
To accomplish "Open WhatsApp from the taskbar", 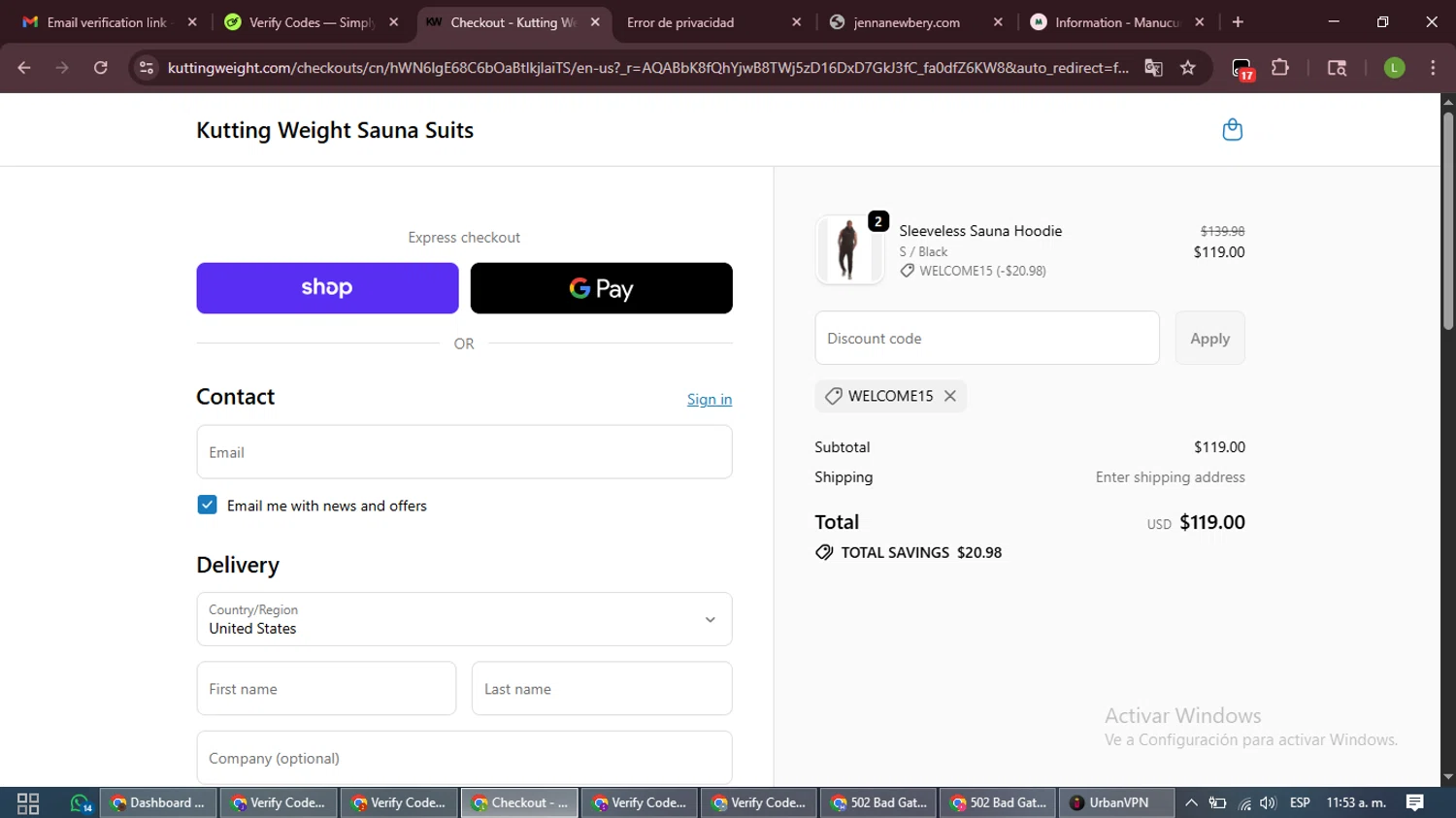I will click(80, 802).
